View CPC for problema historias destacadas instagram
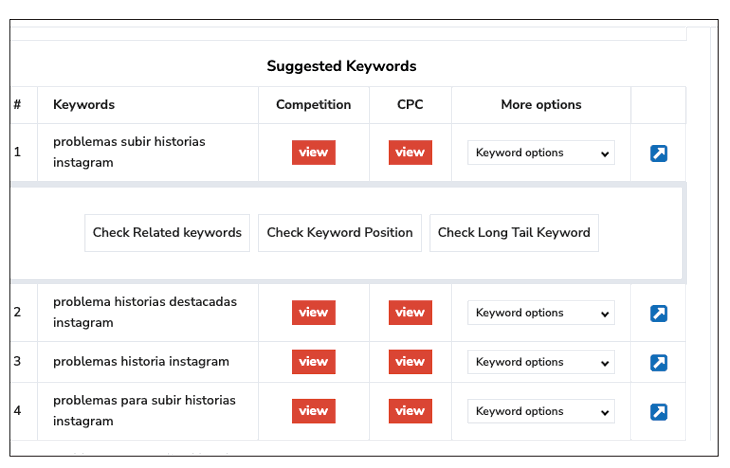This screenshot has height=468, width=730. (x=410, y=312)
